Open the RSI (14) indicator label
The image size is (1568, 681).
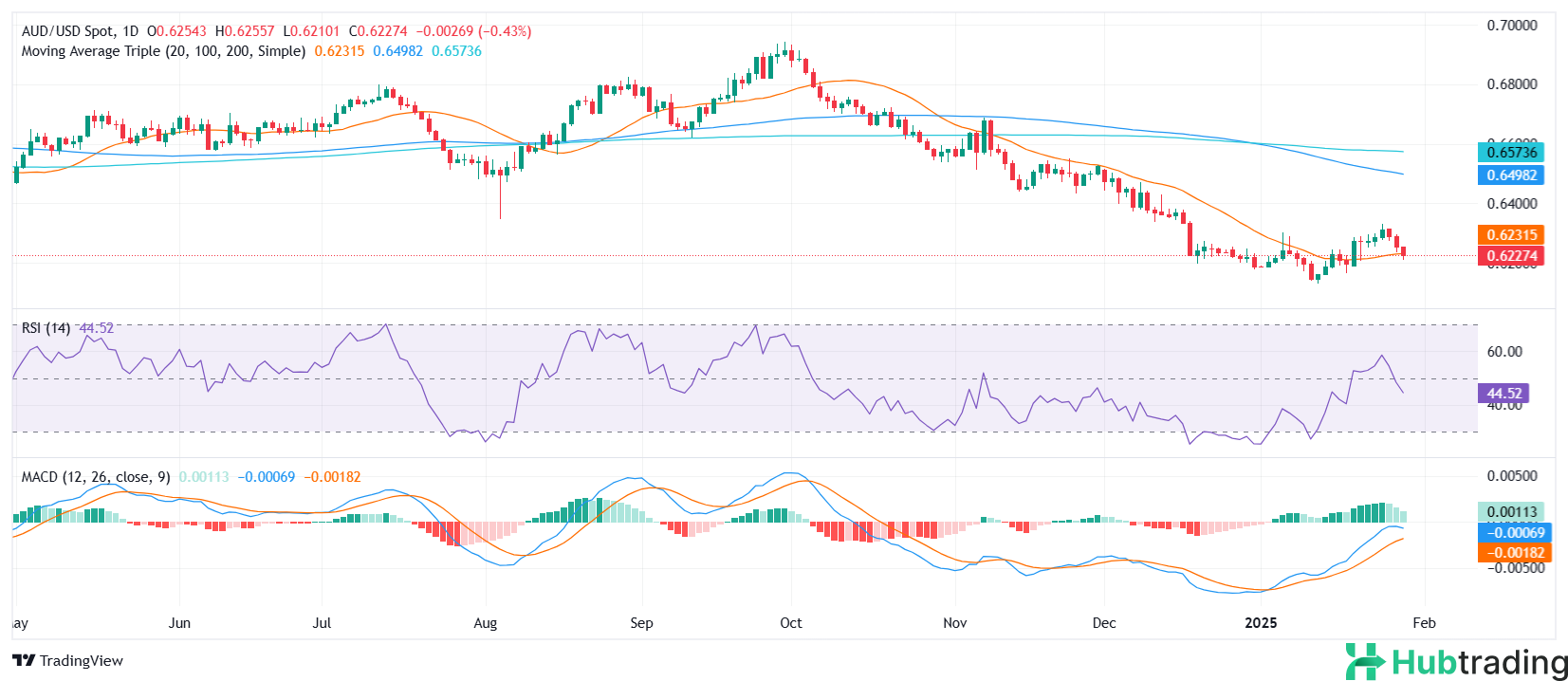46,328
